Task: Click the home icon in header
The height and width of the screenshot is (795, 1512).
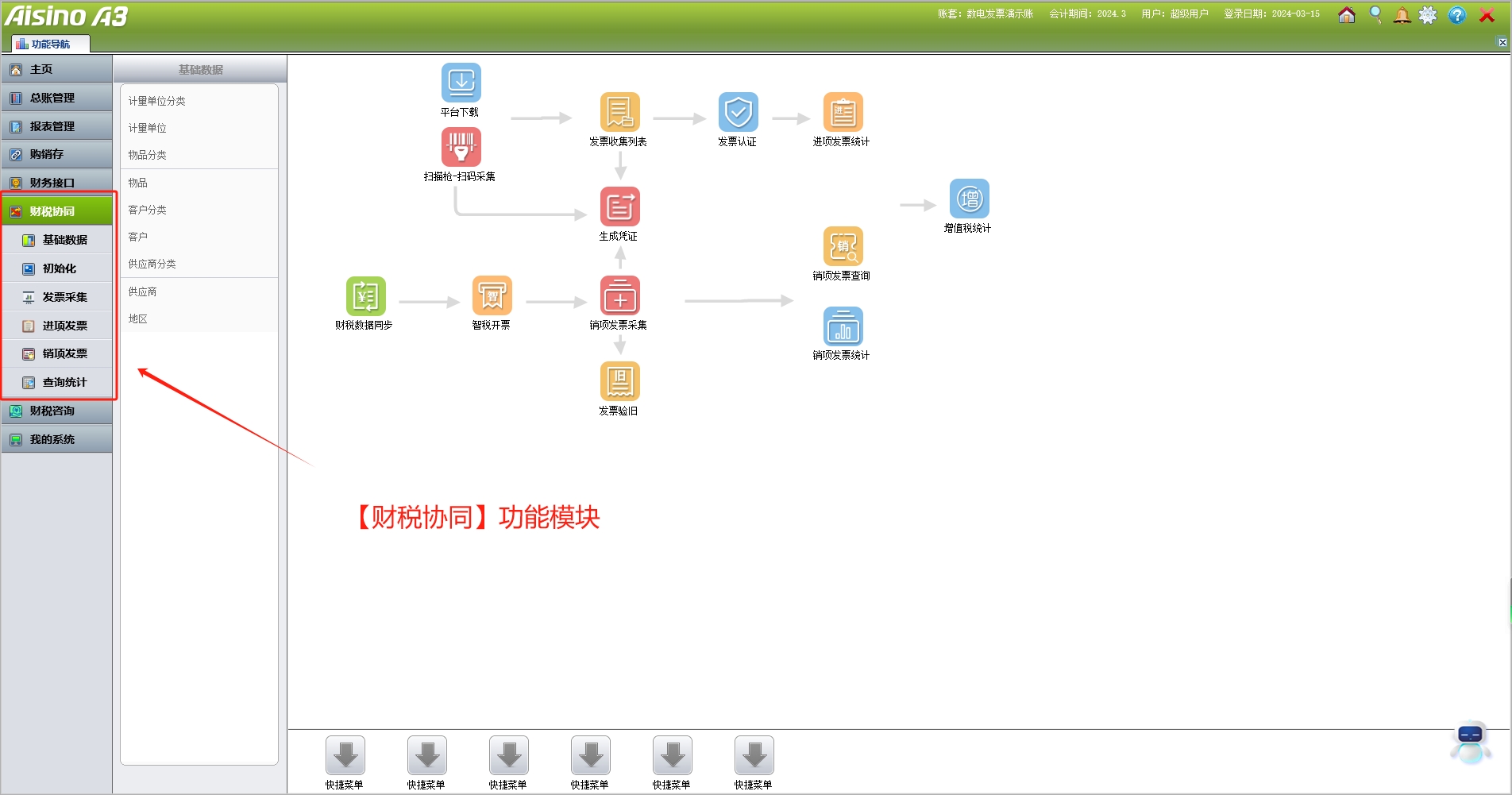Action: [x=1346, y=15]
